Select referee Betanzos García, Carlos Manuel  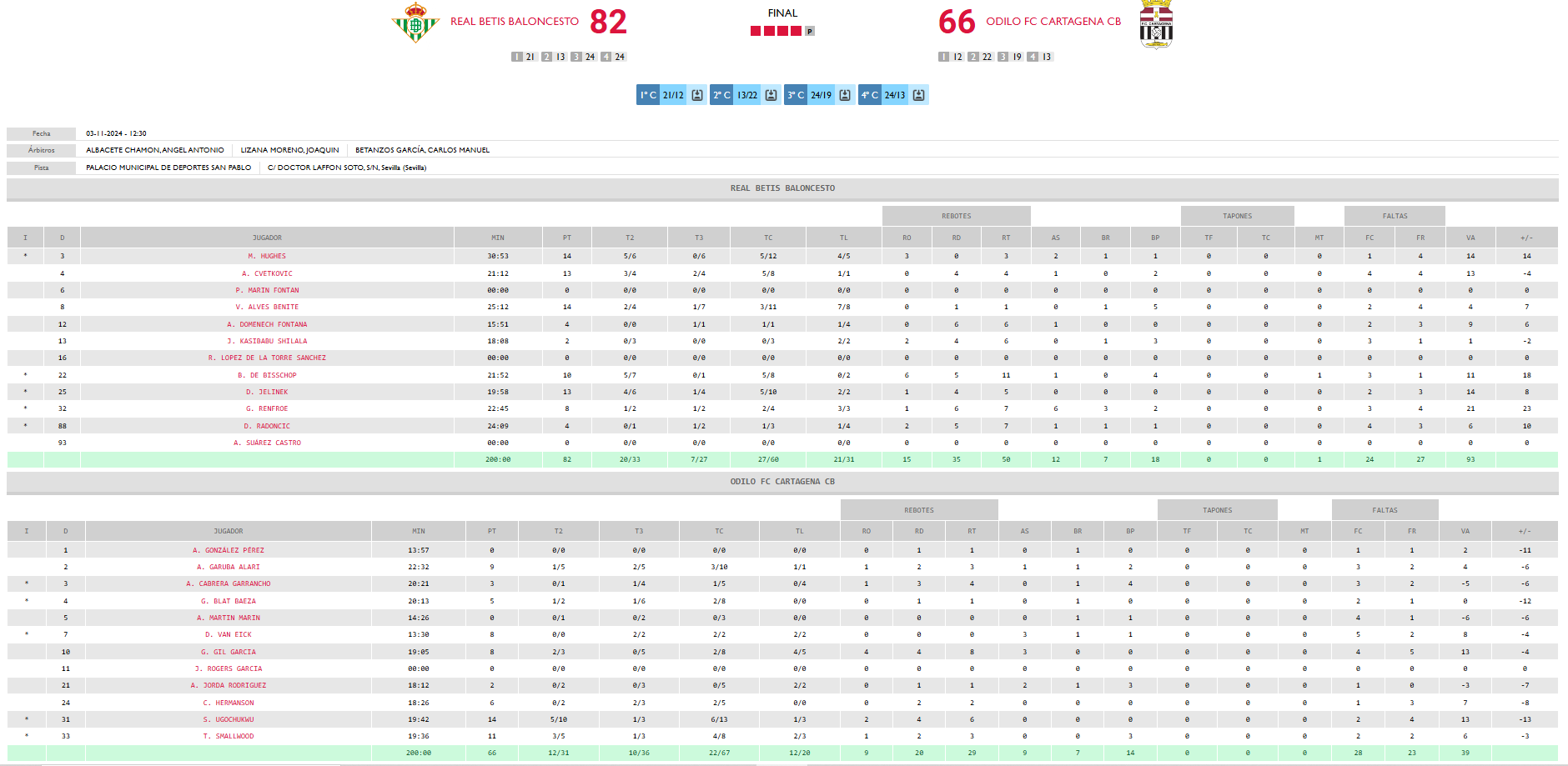coord(422,150)
